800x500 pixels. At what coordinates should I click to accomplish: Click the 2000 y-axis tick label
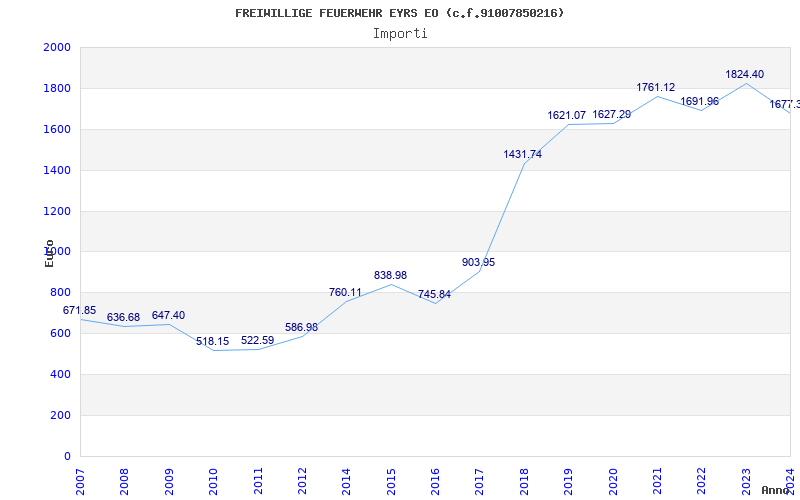click(57, 48)
